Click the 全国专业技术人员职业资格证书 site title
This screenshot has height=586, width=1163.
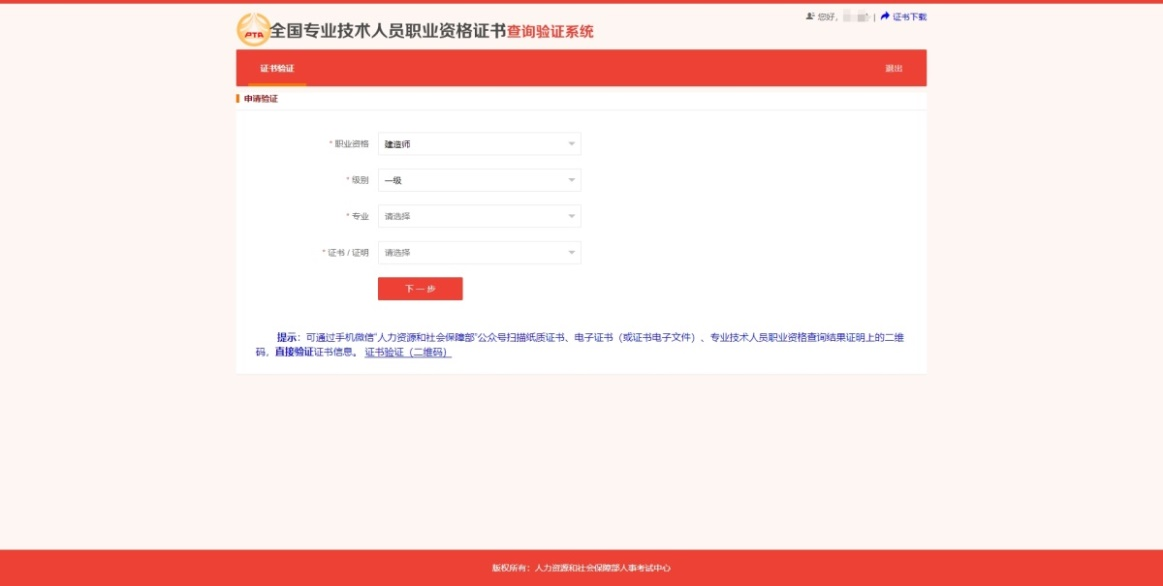[x=388, y=31]
